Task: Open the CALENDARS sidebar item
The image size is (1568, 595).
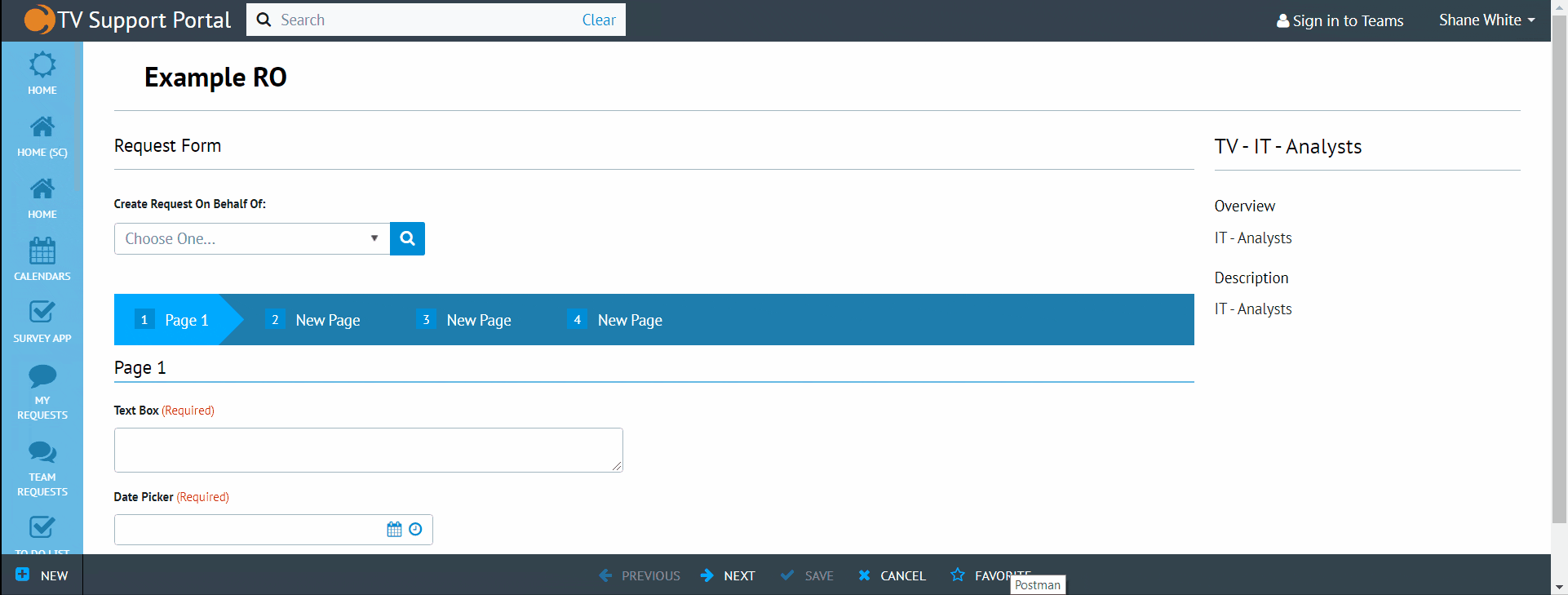Action: (x=42, y=260)
